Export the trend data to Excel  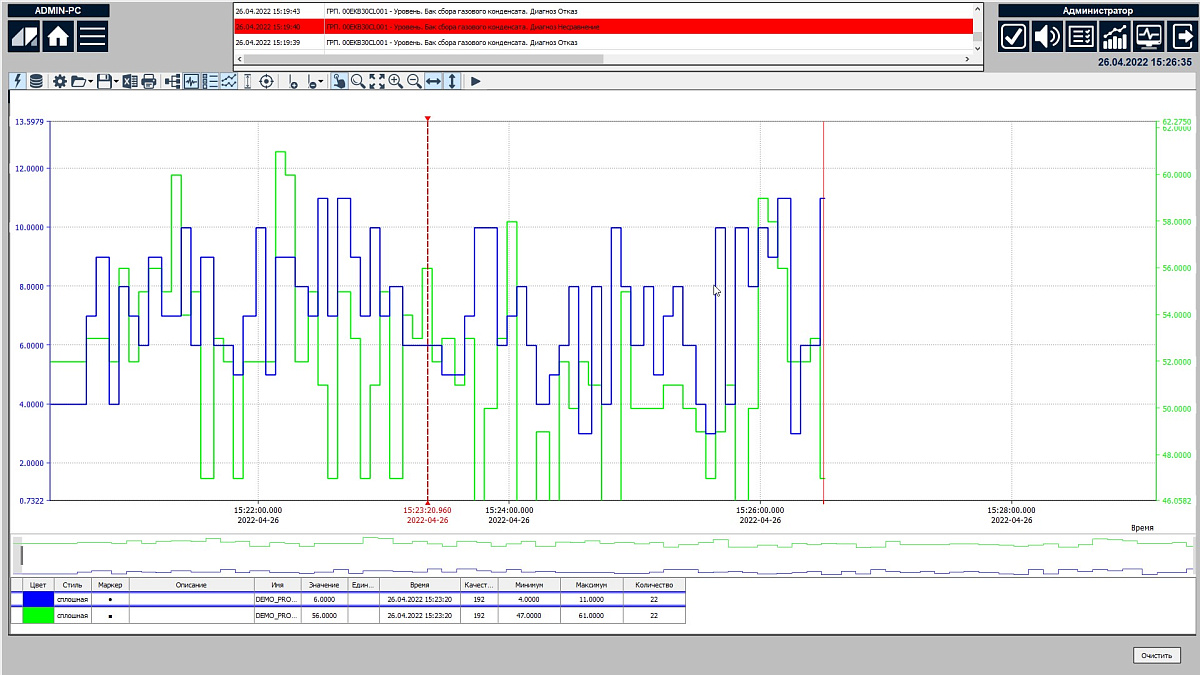(130, 81)
